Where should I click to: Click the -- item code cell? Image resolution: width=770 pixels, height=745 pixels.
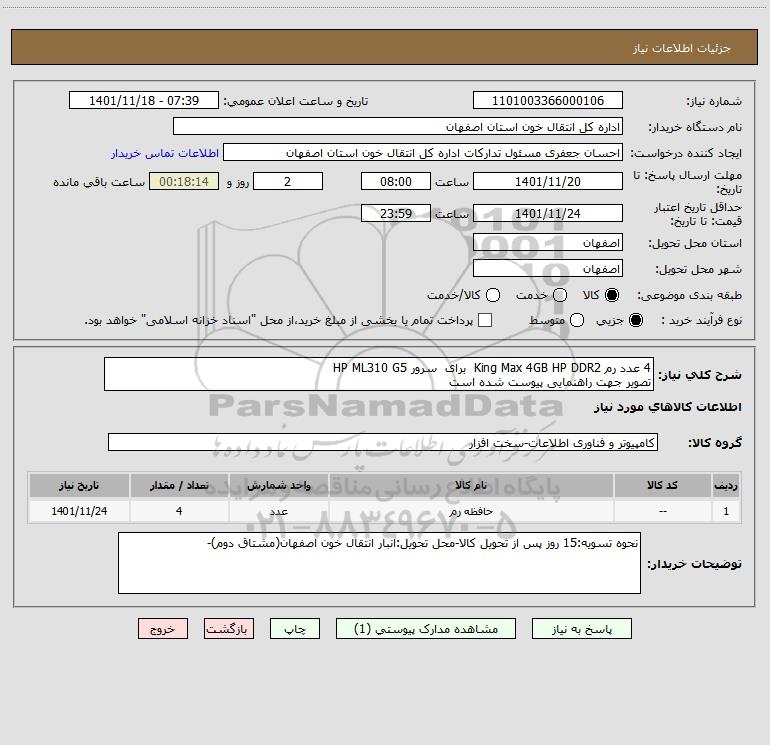coord(662,512)
